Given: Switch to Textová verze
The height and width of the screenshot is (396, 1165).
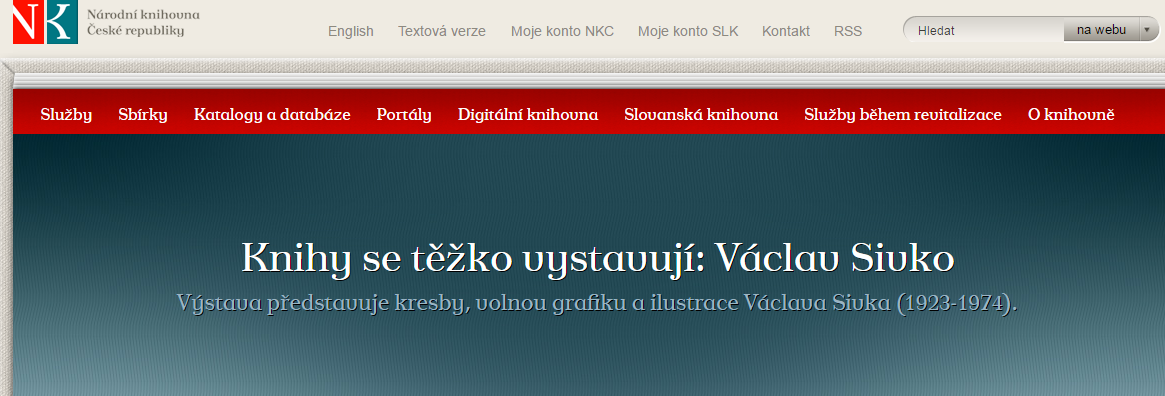Looking at the screenshot, I should 442,31.
